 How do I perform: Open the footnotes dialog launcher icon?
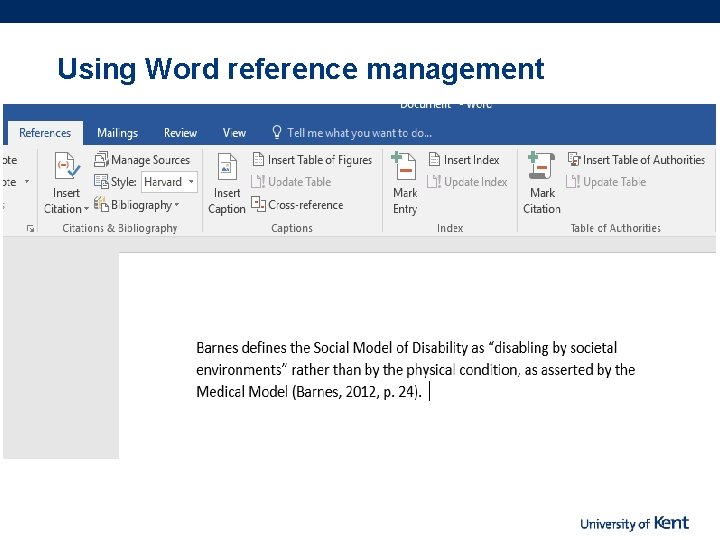click(30, 228)
